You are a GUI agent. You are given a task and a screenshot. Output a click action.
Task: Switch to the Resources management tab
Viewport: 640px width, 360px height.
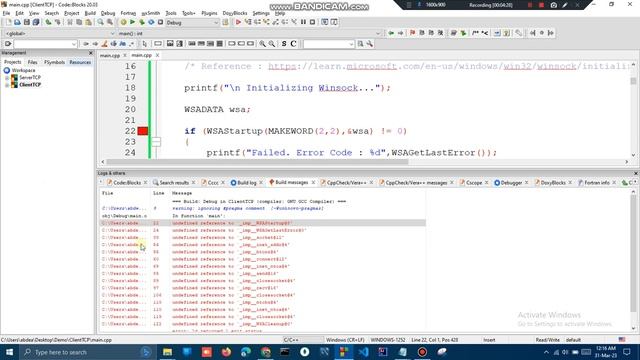pyautogui.click(x=80, y=62)
